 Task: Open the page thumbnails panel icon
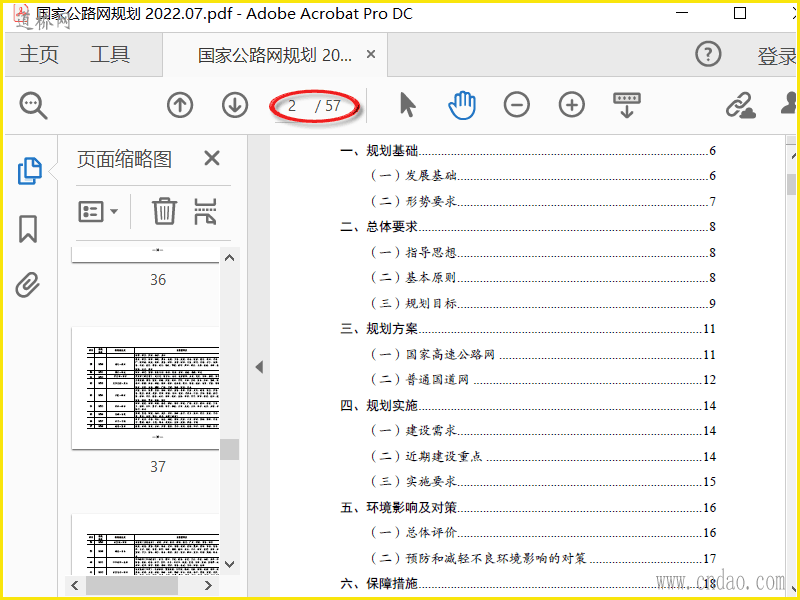(30, 171)
